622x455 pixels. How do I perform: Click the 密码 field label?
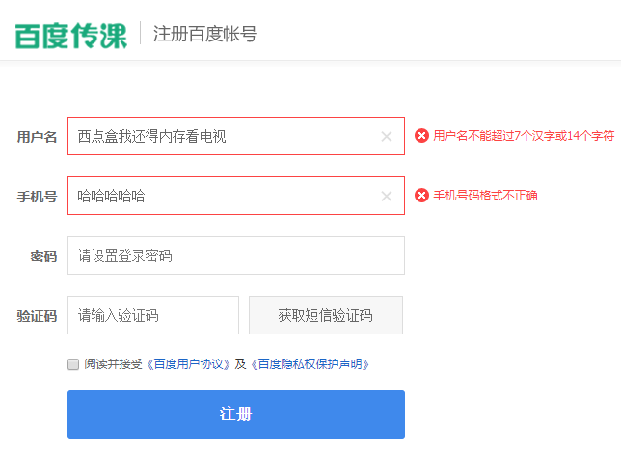click(x=44, y=256)
